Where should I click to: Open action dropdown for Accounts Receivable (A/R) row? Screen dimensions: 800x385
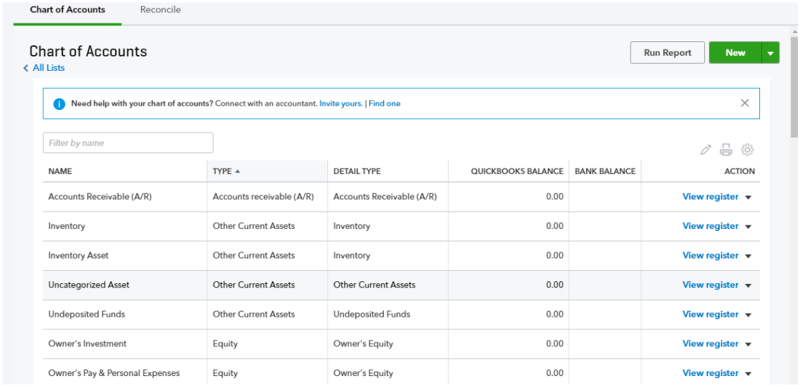[x=748, y=197]
